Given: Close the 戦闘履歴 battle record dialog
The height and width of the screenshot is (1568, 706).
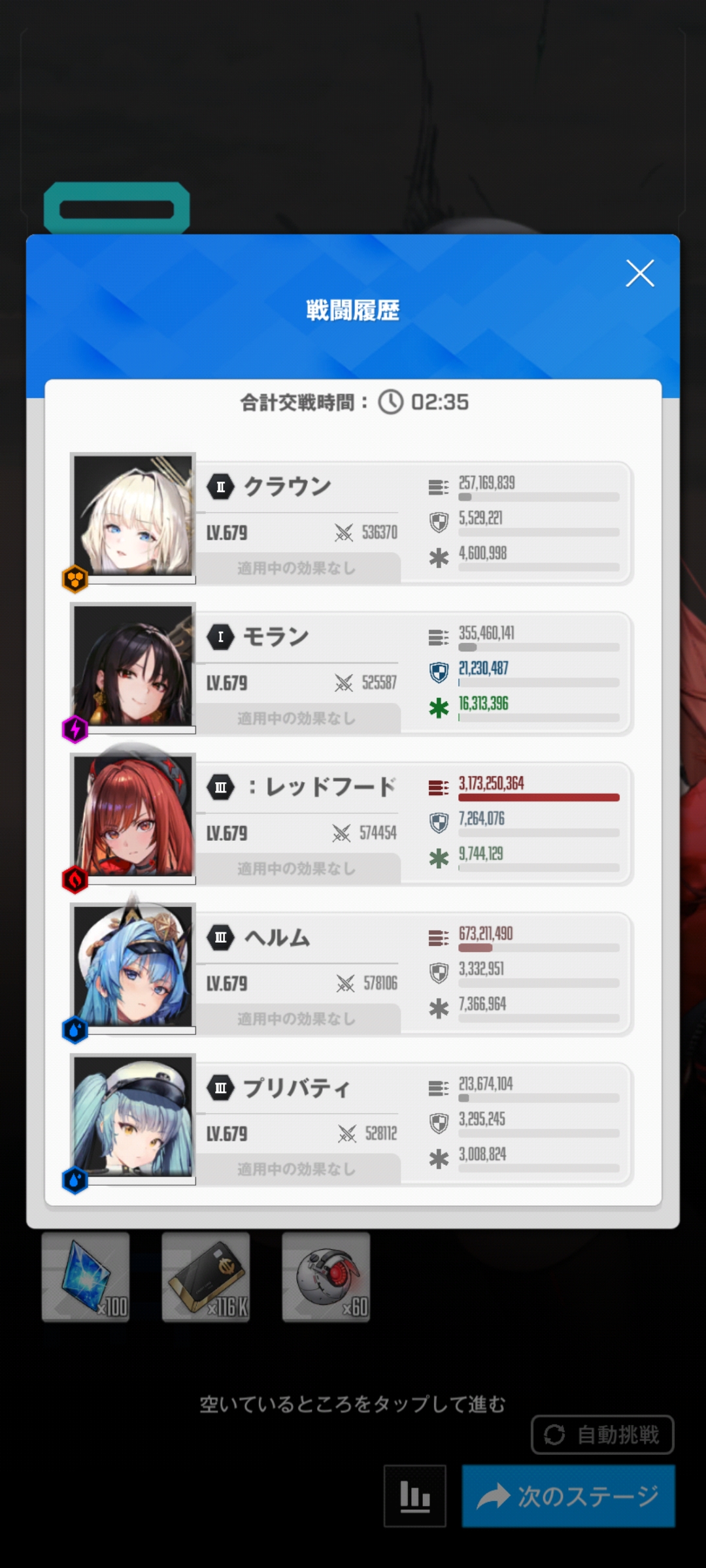Looking at the screenshot, I should [x=640, y=273].
